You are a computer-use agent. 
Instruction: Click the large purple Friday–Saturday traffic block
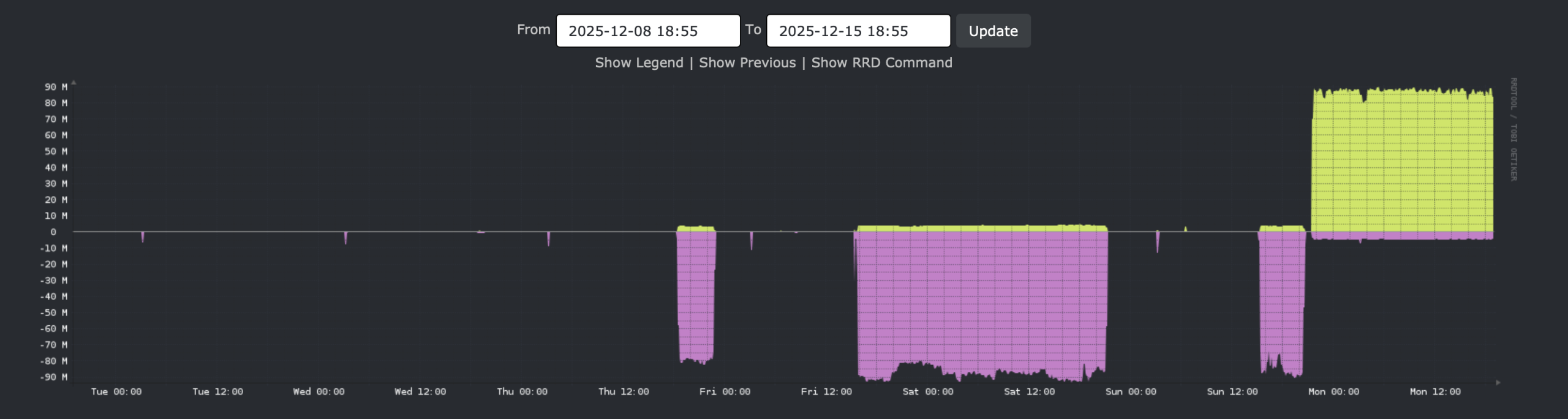(x=980, y=300)
